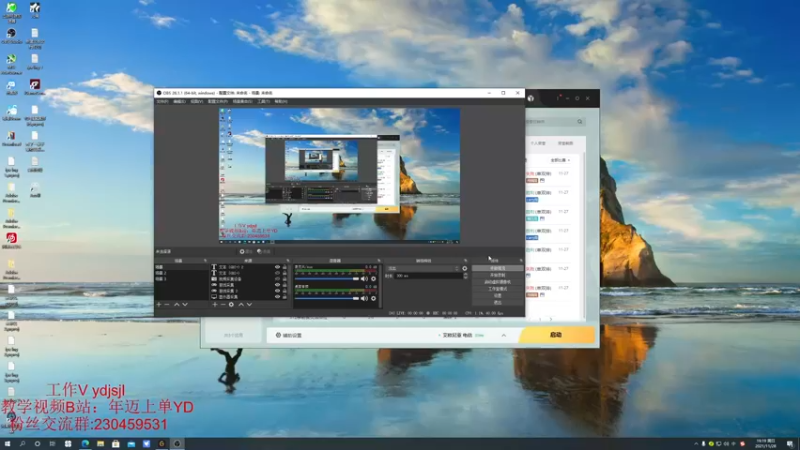
Task: Move selected scene up in Scenes panel
Action: pyautogui.click(x=177, y=305)
